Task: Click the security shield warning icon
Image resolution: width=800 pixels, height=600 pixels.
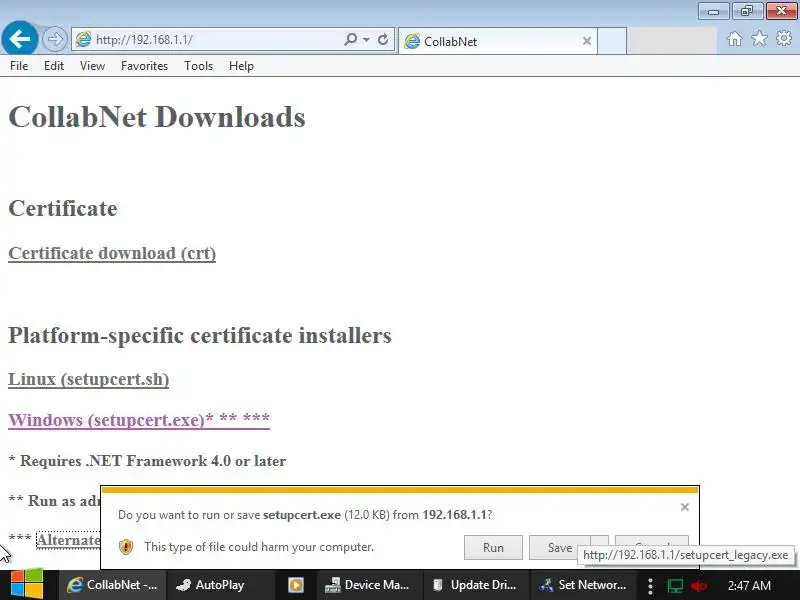Action: pyautogui.click(x=126, y=547)
